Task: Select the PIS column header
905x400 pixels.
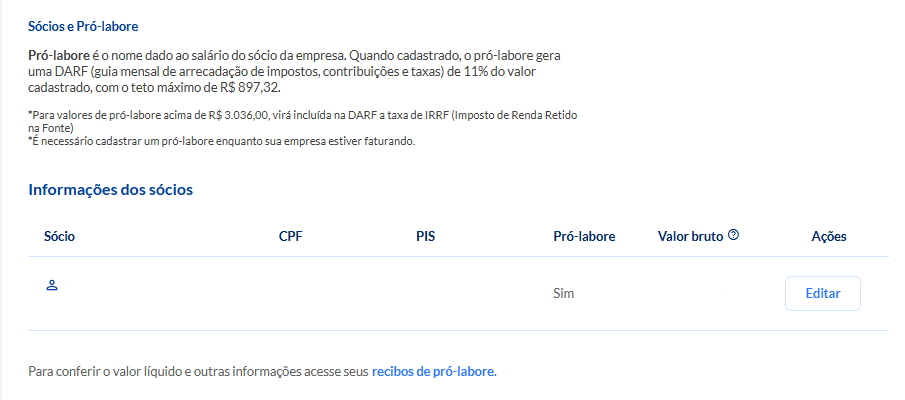Action: 425,236
